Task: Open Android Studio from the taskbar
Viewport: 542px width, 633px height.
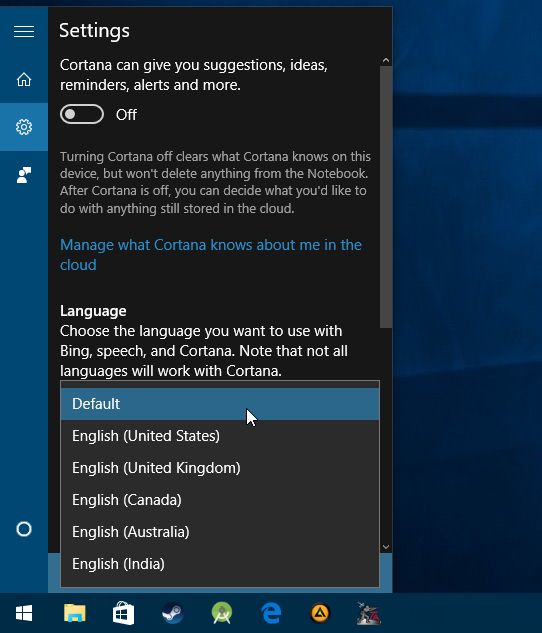Action: 222,613
